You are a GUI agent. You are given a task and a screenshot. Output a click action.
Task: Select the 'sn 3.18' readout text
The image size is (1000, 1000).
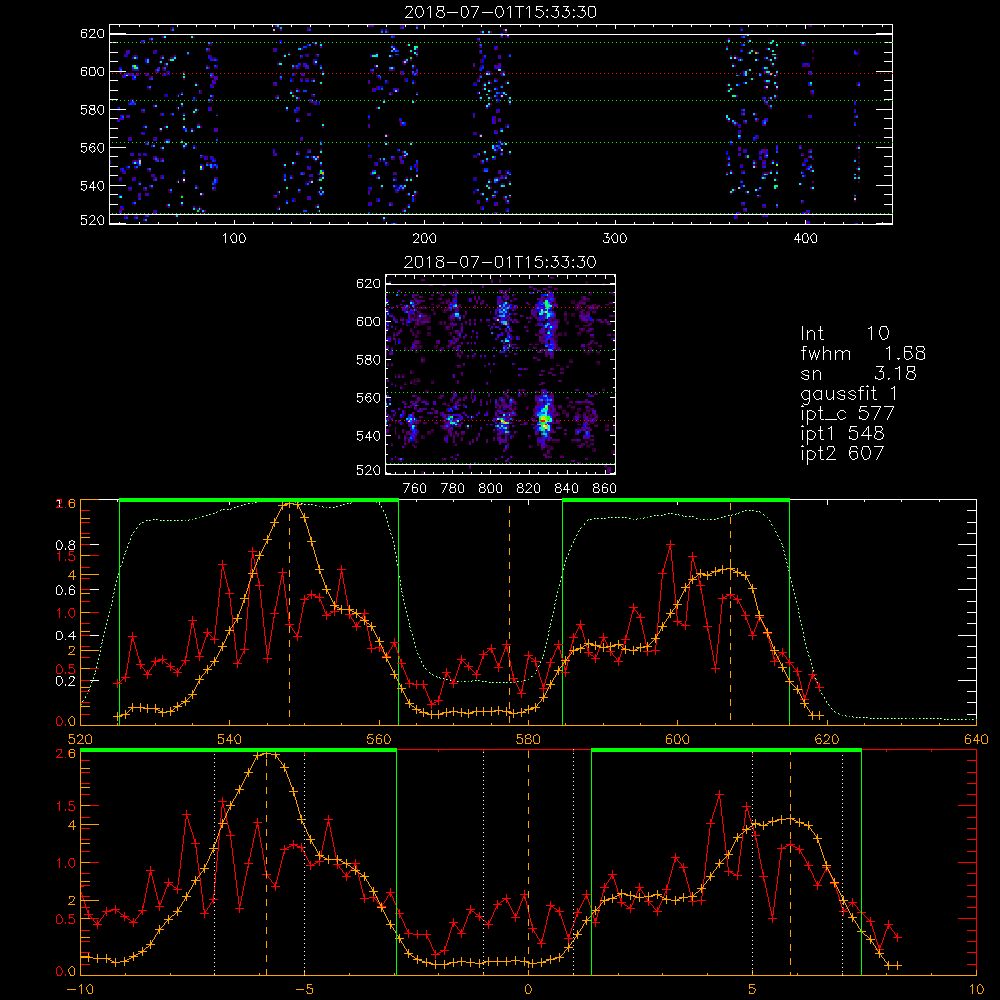pyautogui.click(x=858, y=373)
